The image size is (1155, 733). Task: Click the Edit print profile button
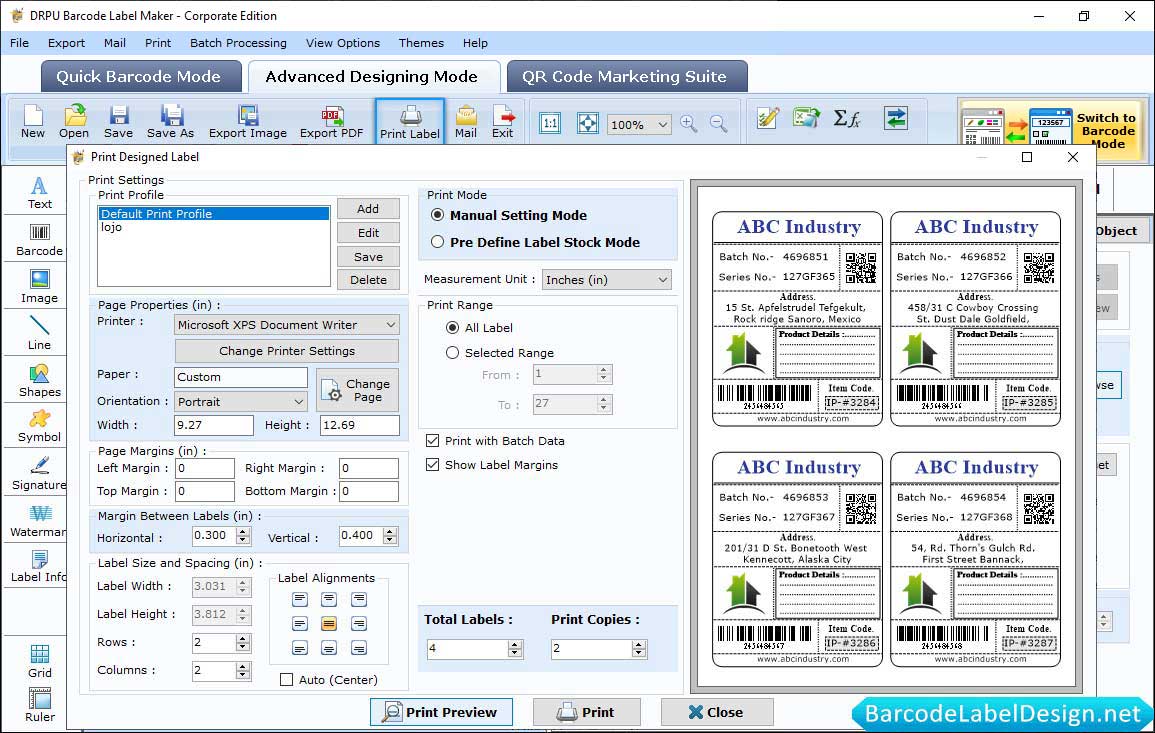368,233
